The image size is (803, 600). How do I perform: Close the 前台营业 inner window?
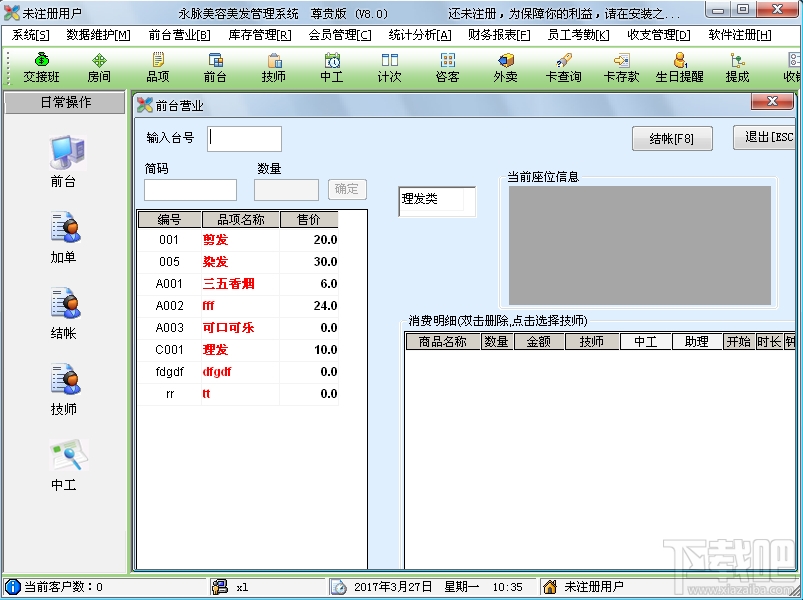point(772,101)
